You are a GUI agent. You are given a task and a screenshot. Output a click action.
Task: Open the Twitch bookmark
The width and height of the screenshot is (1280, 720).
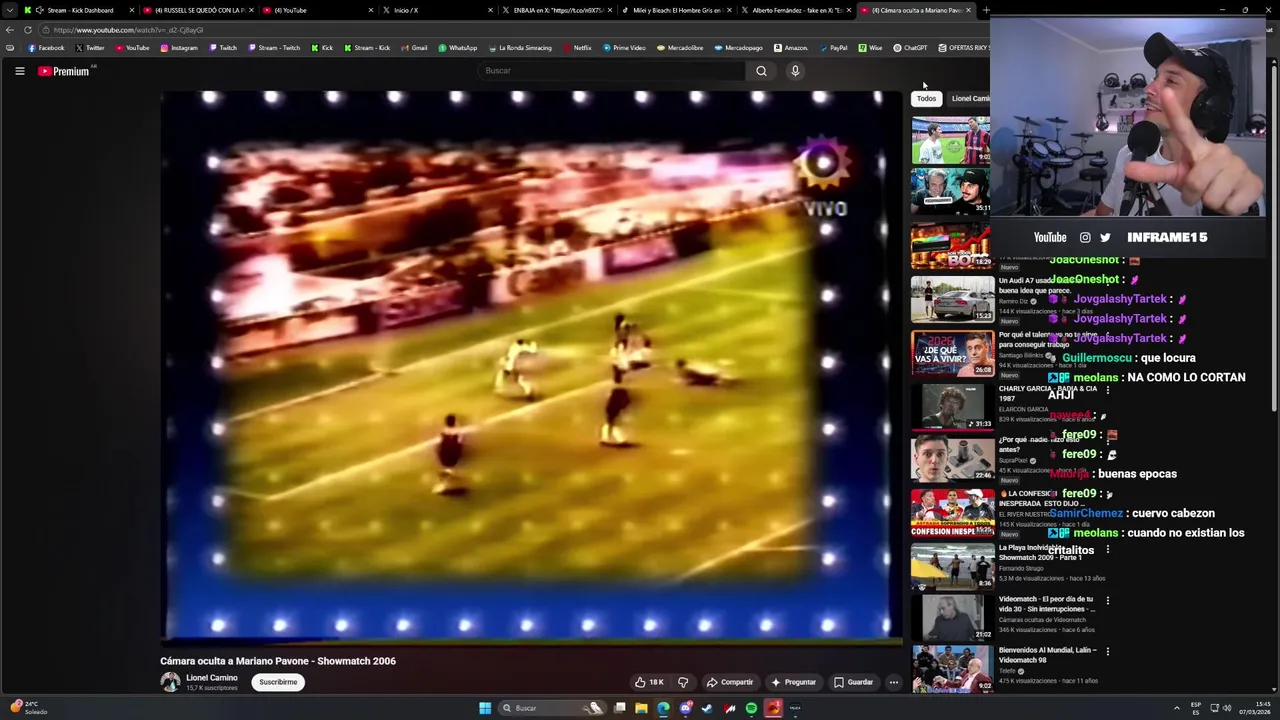coord(223,48)
